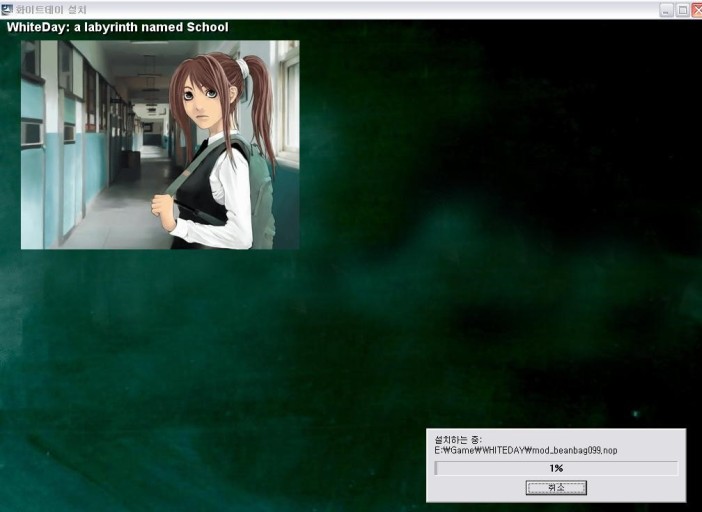Click the 취소 cancel button
The height and width of the screenshot is (512, 702).
(x=556, y=488)
